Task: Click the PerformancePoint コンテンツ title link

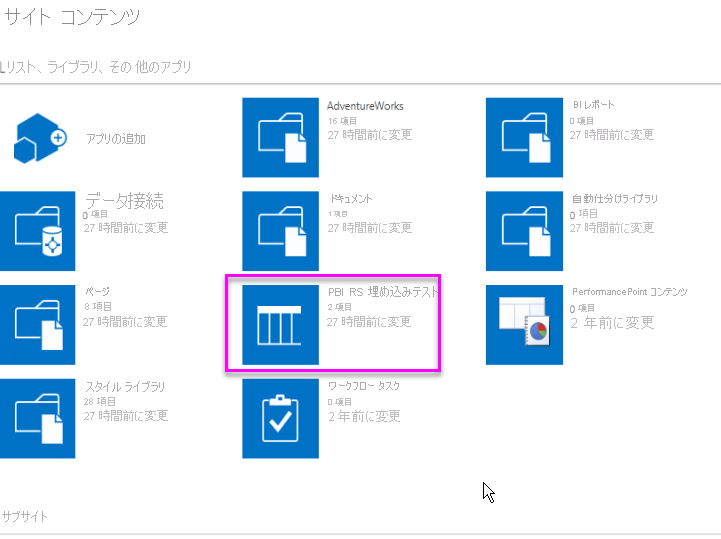Action: (x=629, y=292)
